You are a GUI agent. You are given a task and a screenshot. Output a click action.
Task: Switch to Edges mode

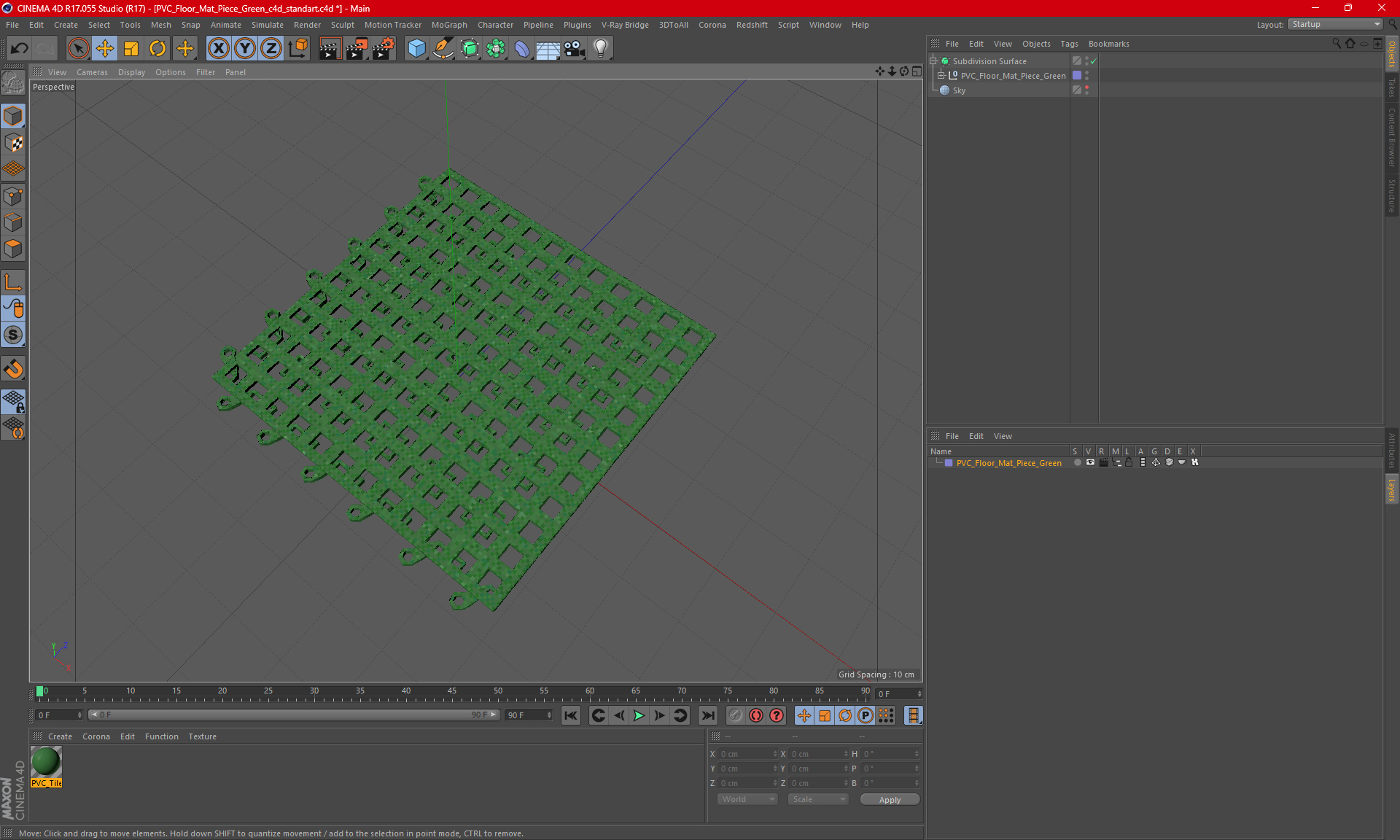click(x=13, y=222)
